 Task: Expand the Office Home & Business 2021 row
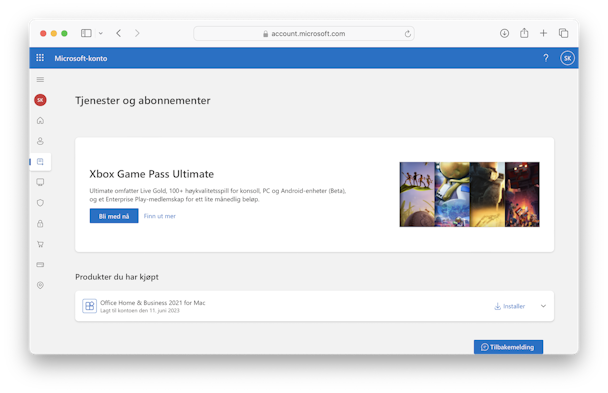(543, 306)
